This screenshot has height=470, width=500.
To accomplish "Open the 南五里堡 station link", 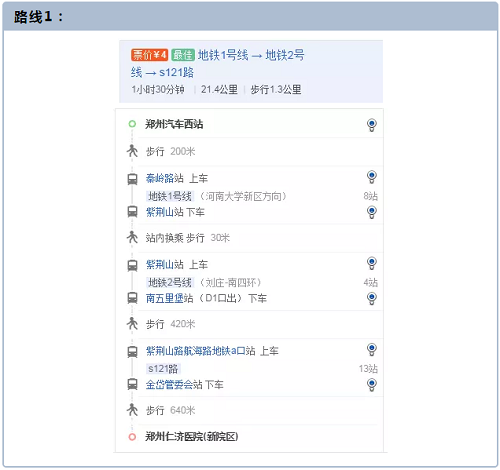I will tap(165, 298).
